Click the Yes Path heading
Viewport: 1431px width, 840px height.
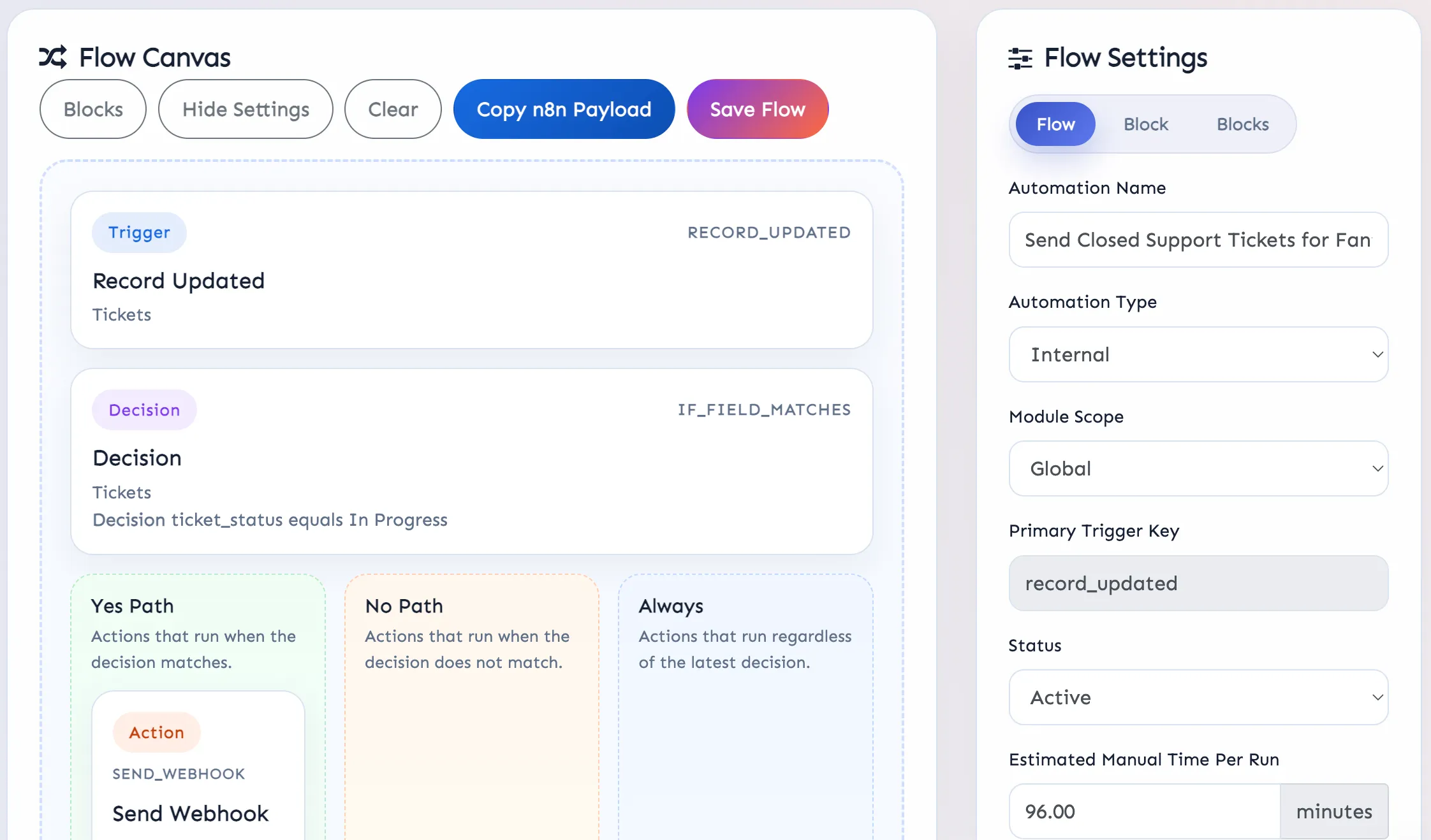132,605
